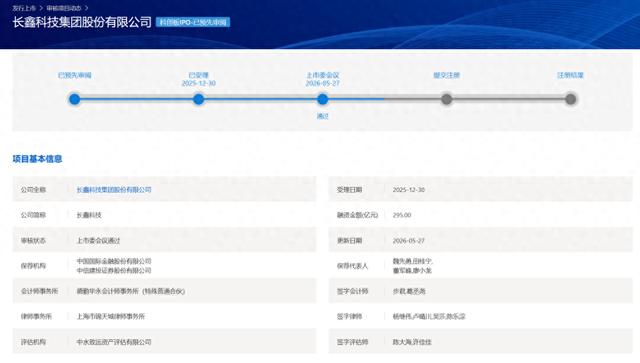Click the 签字会计师 names cell

coord(409,291)
